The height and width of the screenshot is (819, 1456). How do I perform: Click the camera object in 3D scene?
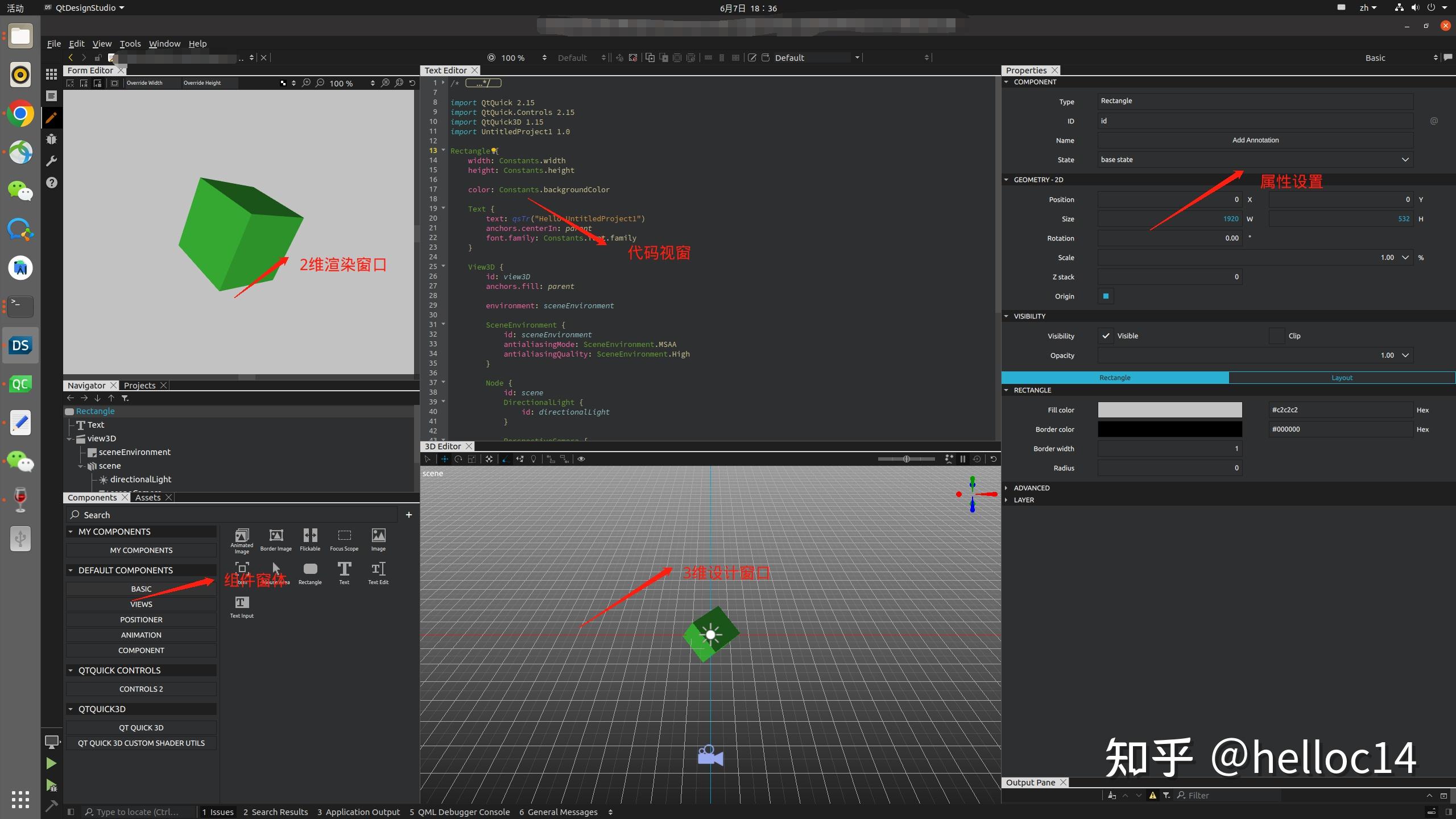coord(710,755)
